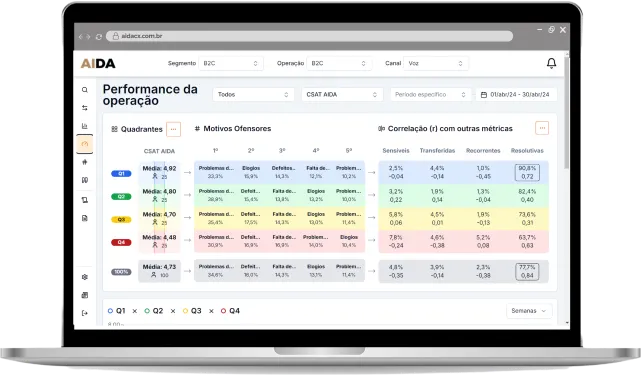
Task: Remove the Q3 chart series with X
Action: (211, 311)
